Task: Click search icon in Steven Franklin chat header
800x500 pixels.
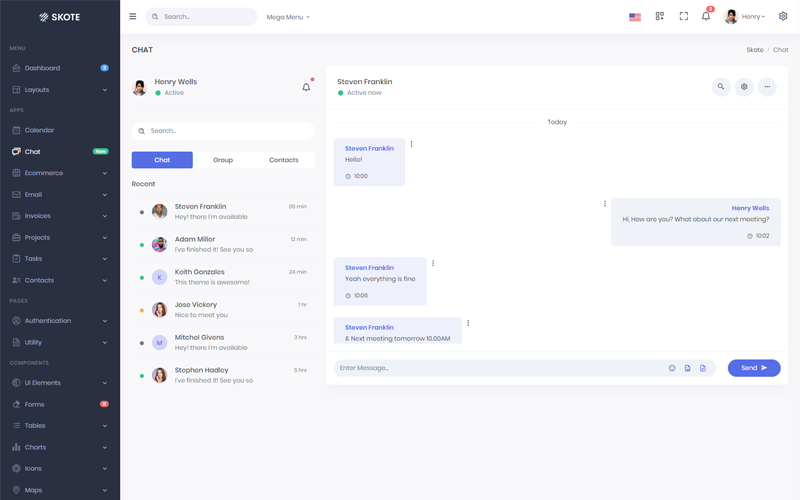Action: (x=721, y=87)
